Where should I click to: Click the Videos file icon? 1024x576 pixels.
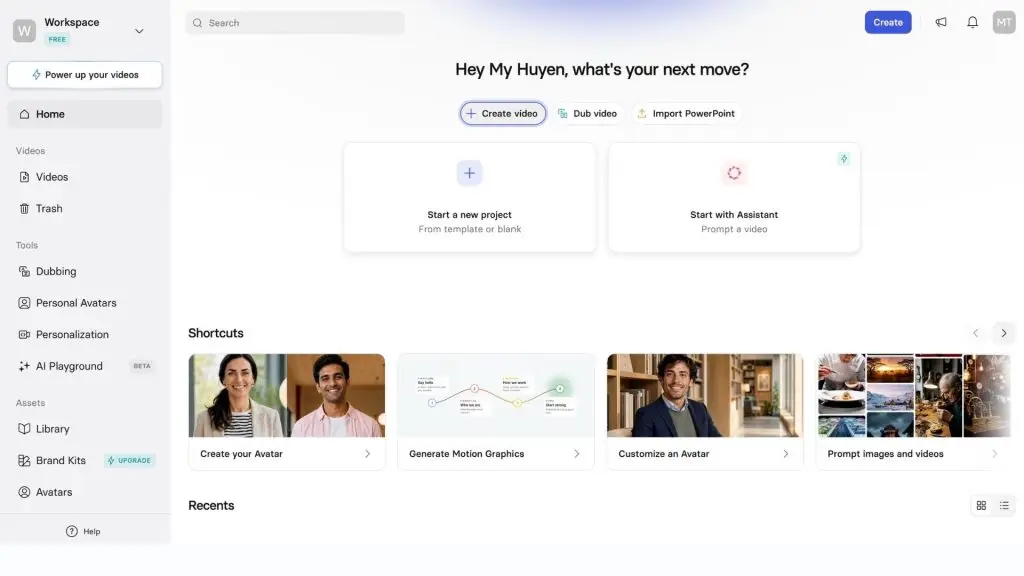(x=24, y=177)
